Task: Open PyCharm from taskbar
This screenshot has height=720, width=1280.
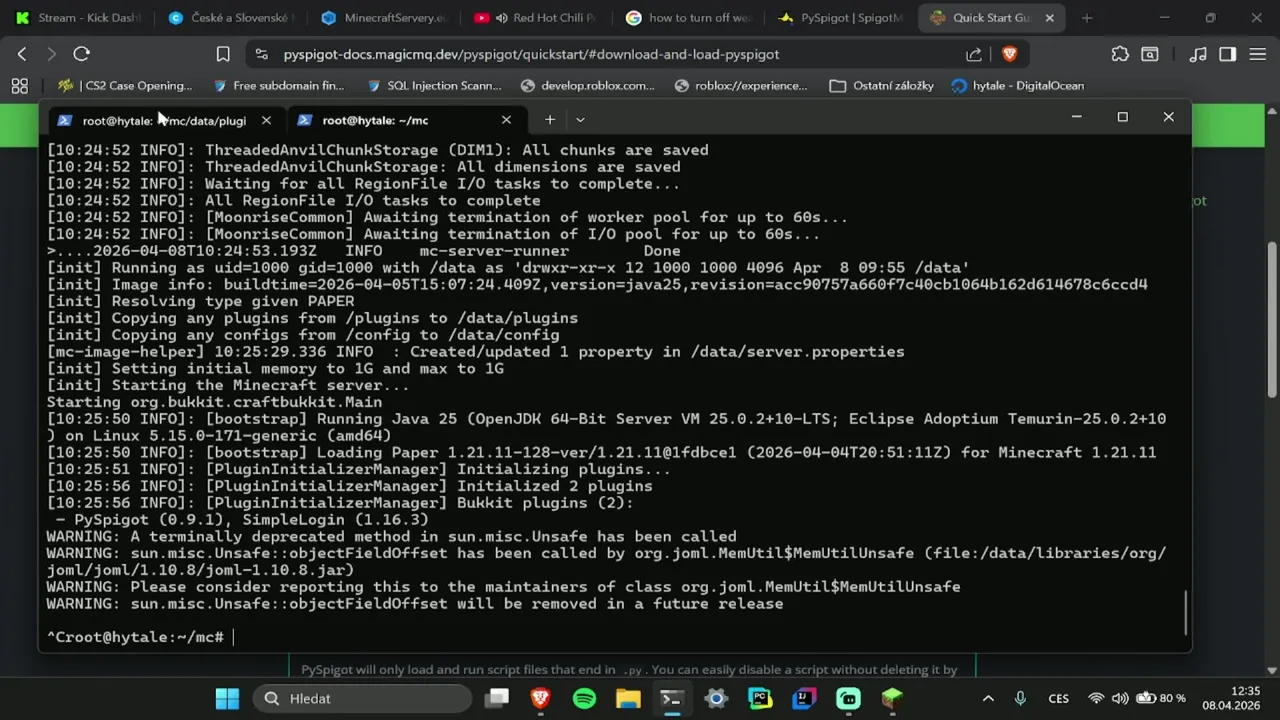Action: (760, 698)
